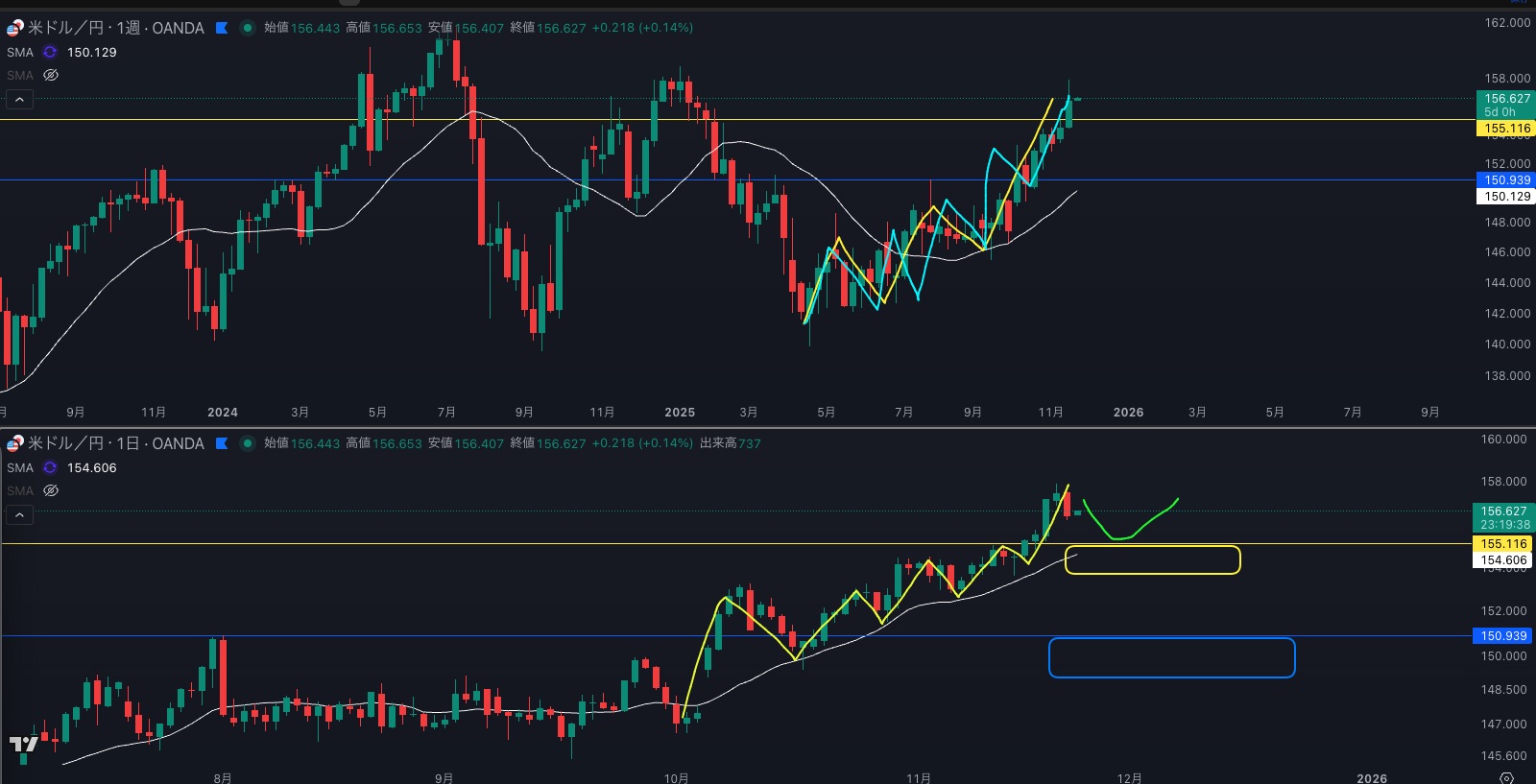Open symbol search from 米ドル/円 1週 title

coord(115,28)
